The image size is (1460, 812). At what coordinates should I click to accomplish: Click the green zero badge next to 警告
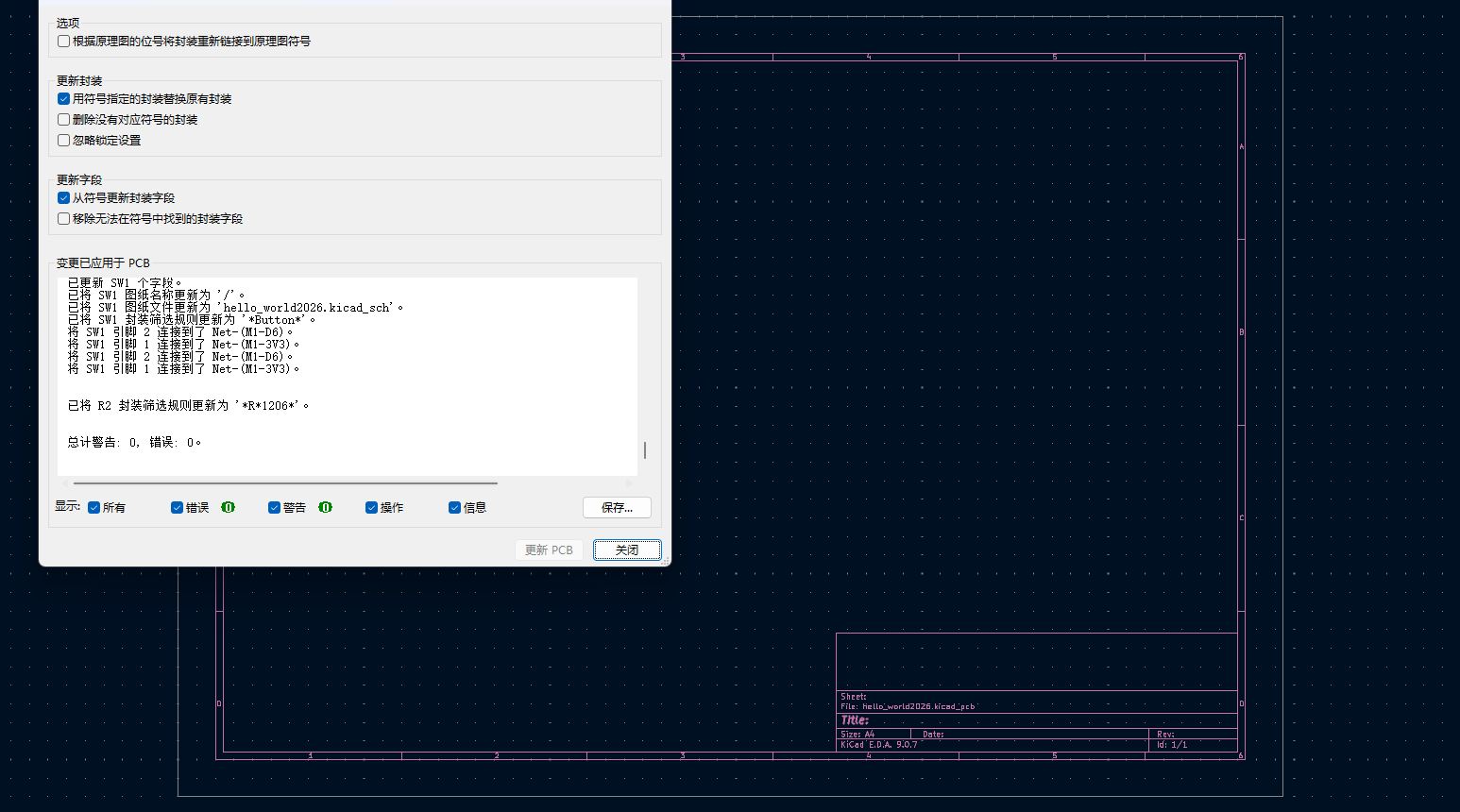[325, 507]
